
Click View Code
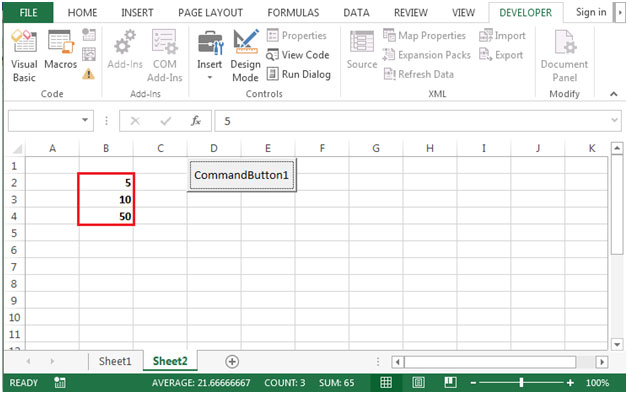coord(298,54)
